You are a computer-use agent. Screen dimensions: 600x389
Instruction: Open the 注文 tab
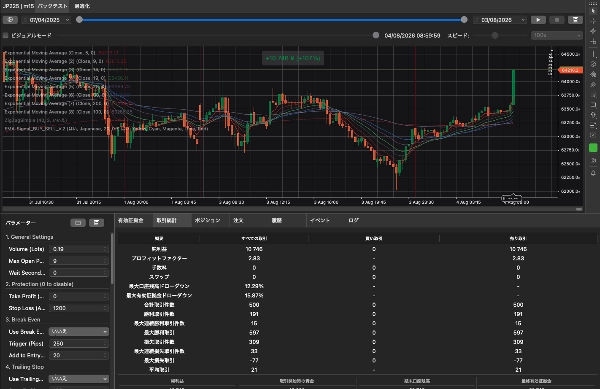pos(238,220)
